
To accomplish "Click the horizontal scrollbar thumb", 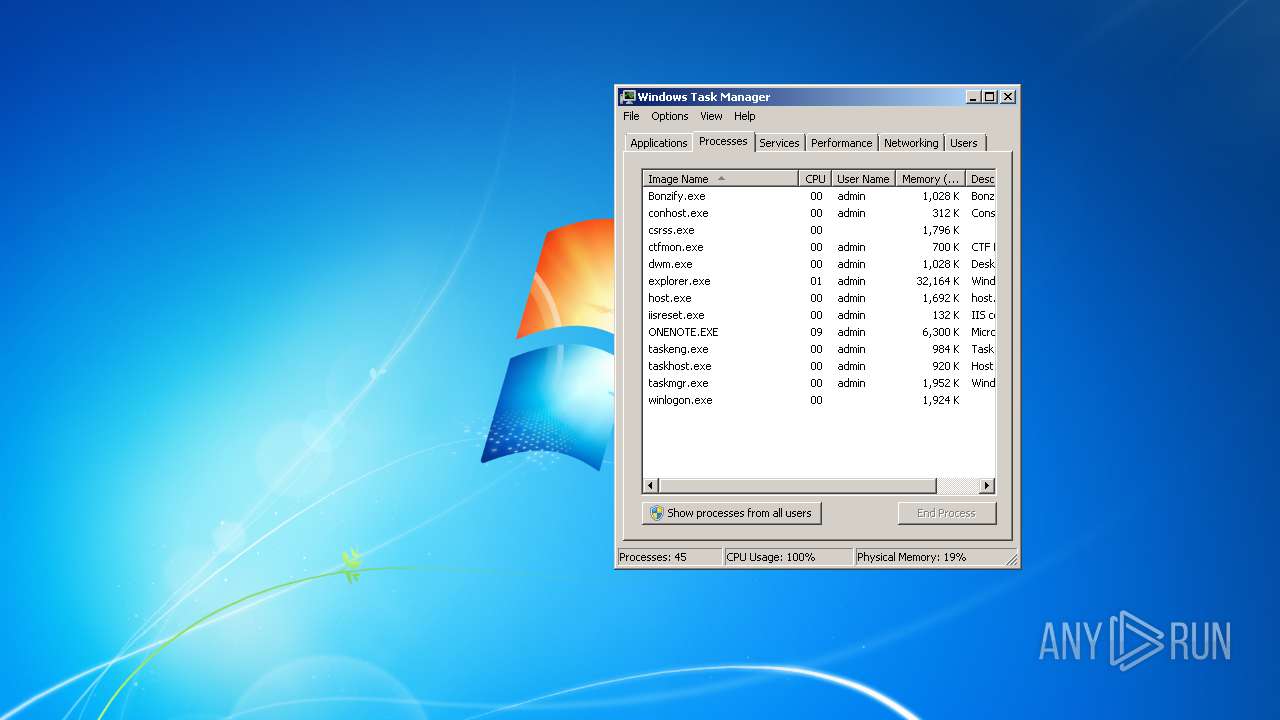I will (797, 486).
